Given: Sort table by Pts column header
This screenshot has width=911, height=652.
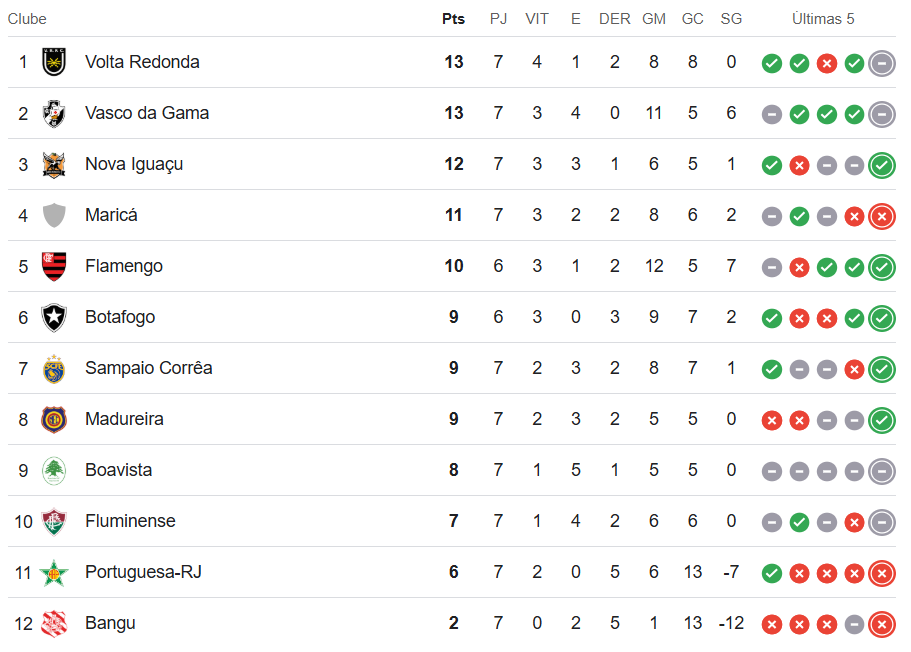Looking at the screenshot, I should (x=453, y=19).
